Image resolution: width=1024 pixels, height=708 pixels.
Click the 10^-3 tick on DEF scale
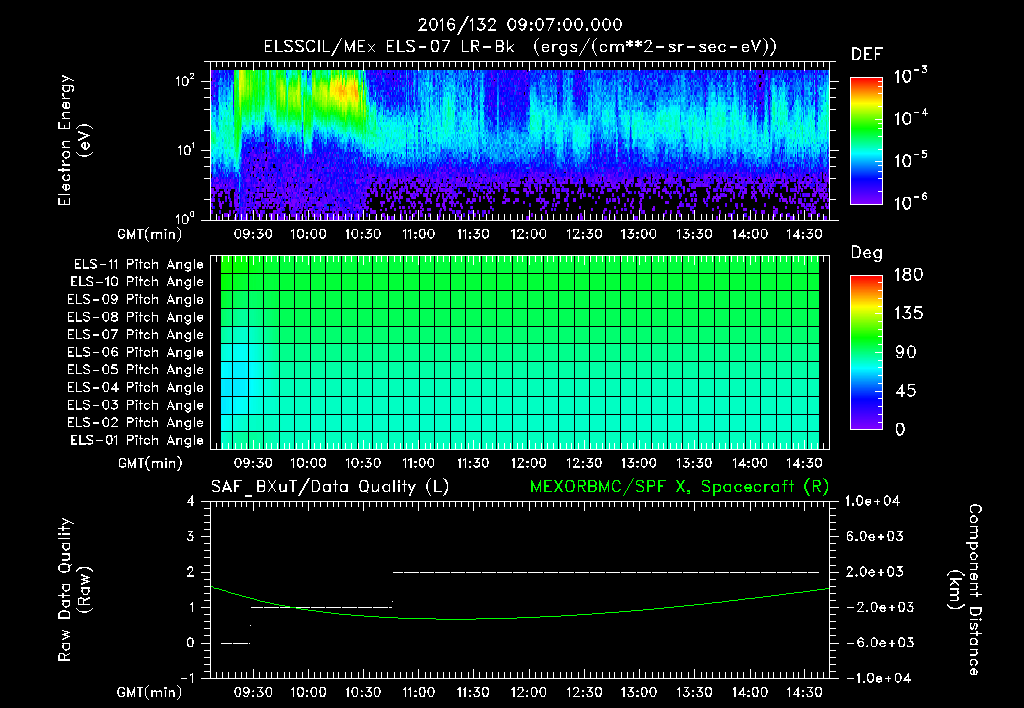(910, 76)
